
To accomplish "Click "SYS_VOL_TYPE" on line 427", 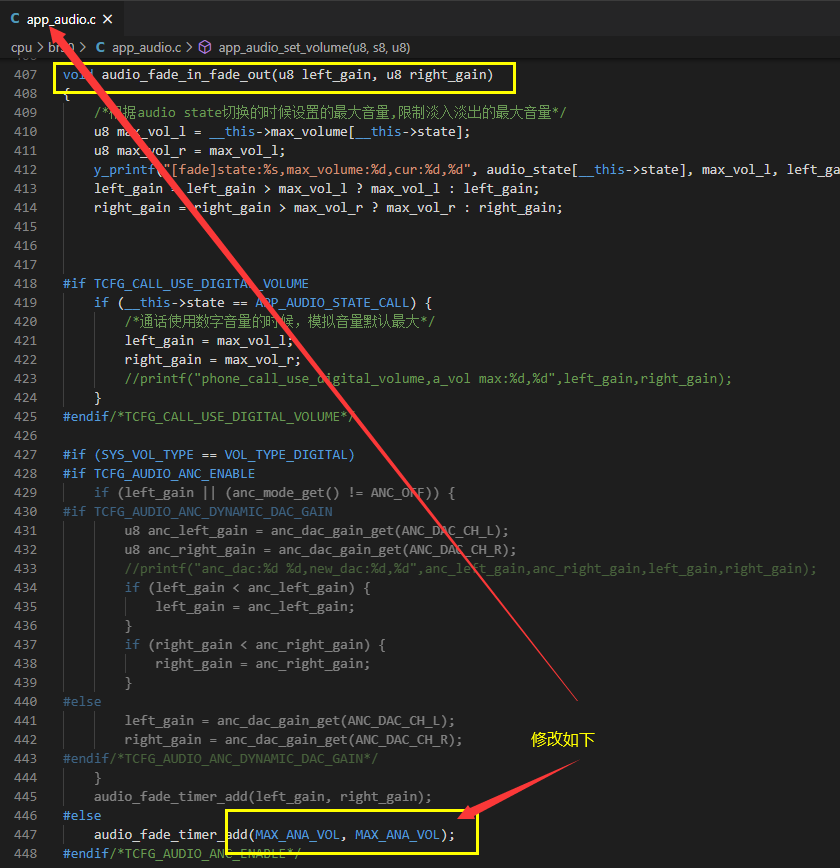I will [147, 455].
